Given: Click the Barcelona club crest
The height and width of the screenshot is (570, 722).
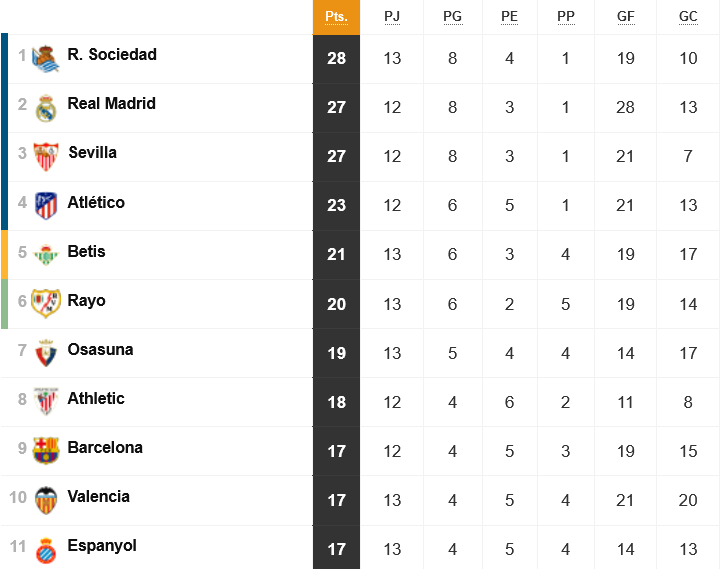Looking at the screenshot, I should pos(46,451).
